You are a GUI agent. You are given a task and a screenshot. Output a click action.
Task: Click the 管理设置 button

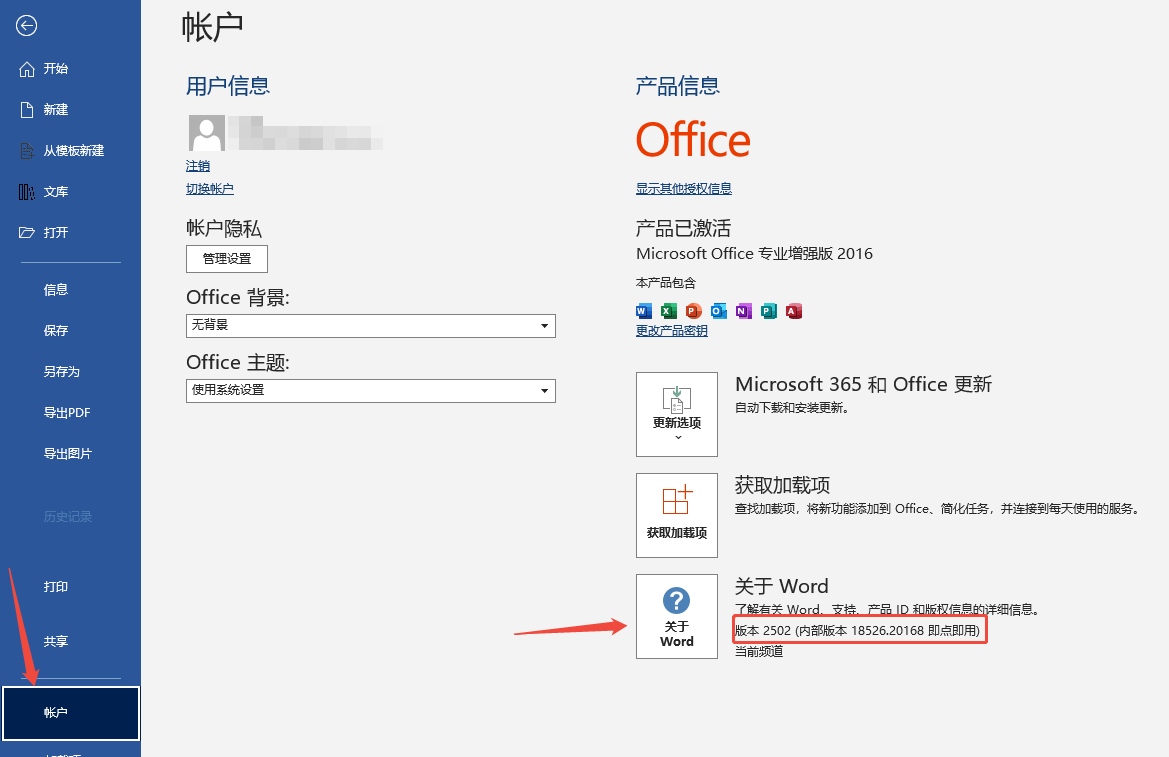[x=227, y=259]
